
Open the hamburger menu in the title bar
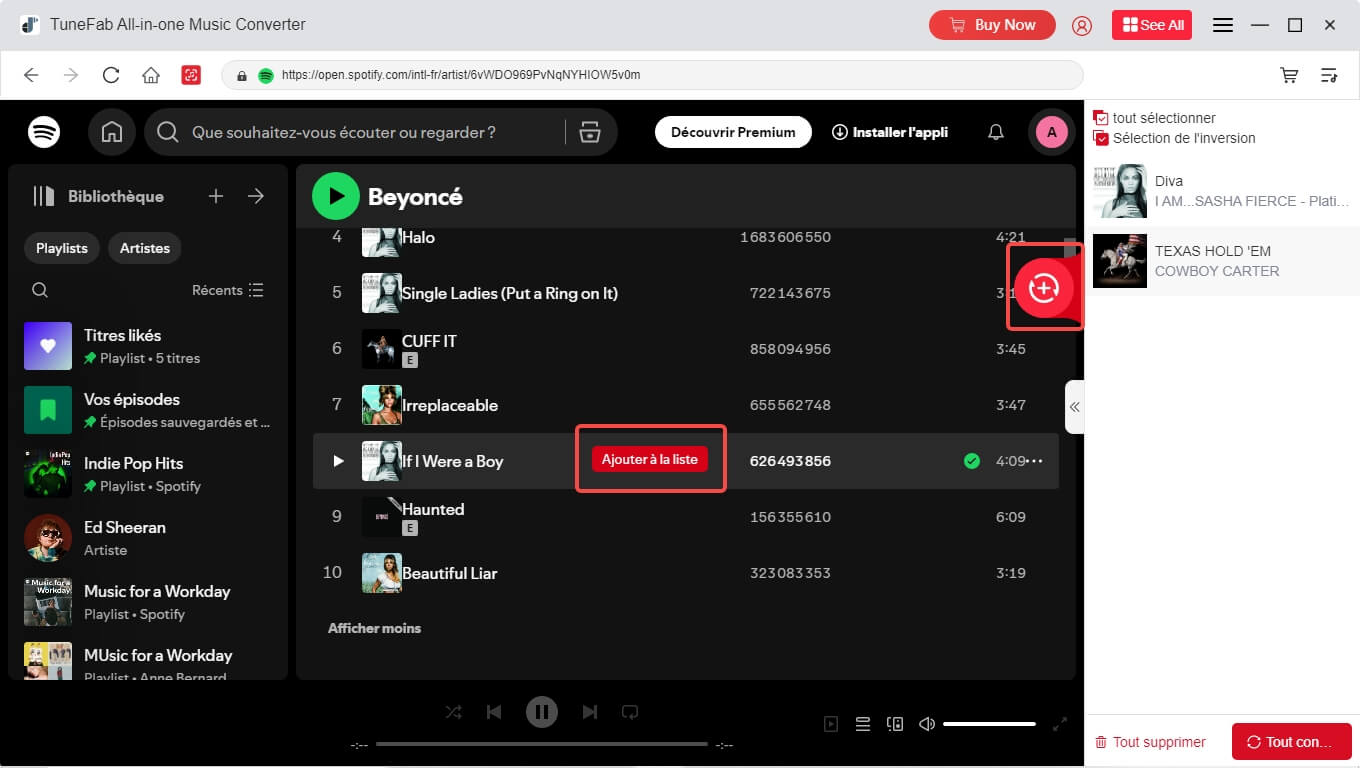coord(1223,25)
